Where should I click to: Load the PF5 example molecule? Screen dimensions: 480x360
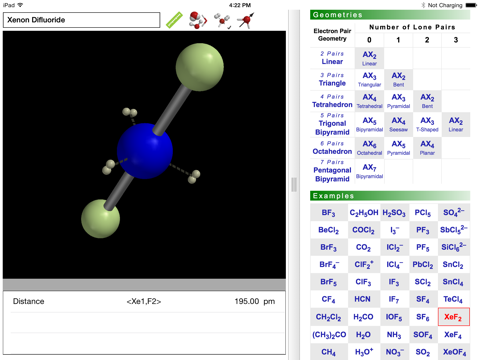[423, 247]
